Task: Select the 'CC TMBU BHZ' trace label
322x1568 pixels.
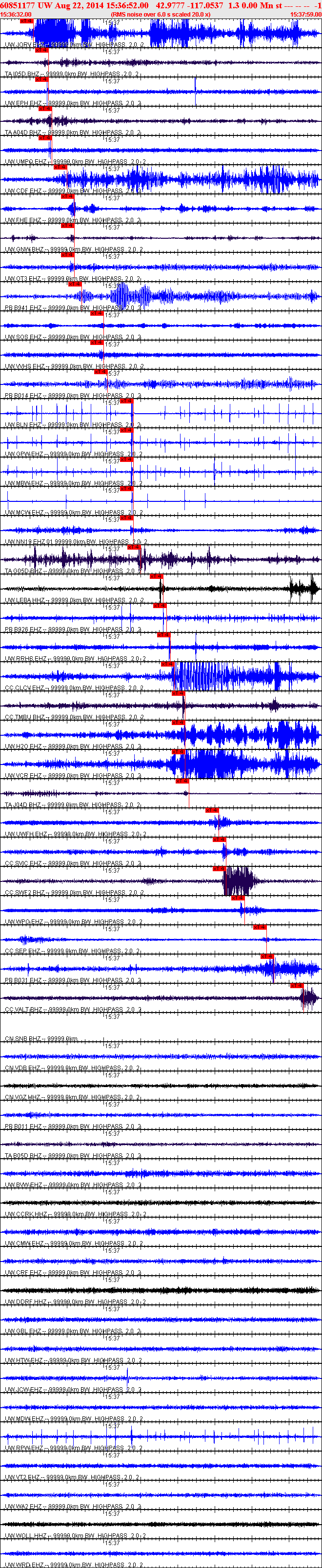Action: pyautogui.click(x=74, y=717)
